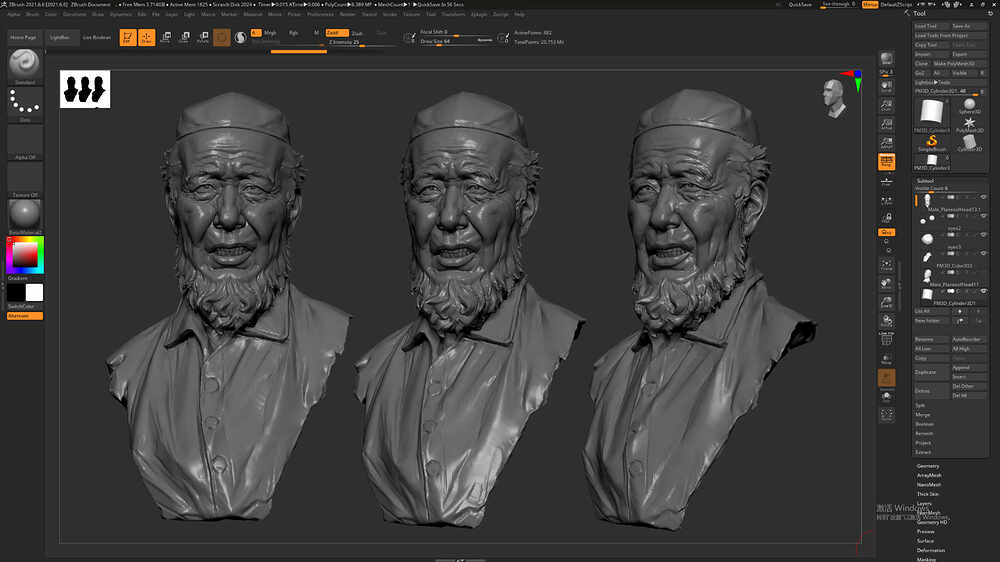The image size is (1000, 562).
Task: Toggle the Zadd button
Action: 337,33
